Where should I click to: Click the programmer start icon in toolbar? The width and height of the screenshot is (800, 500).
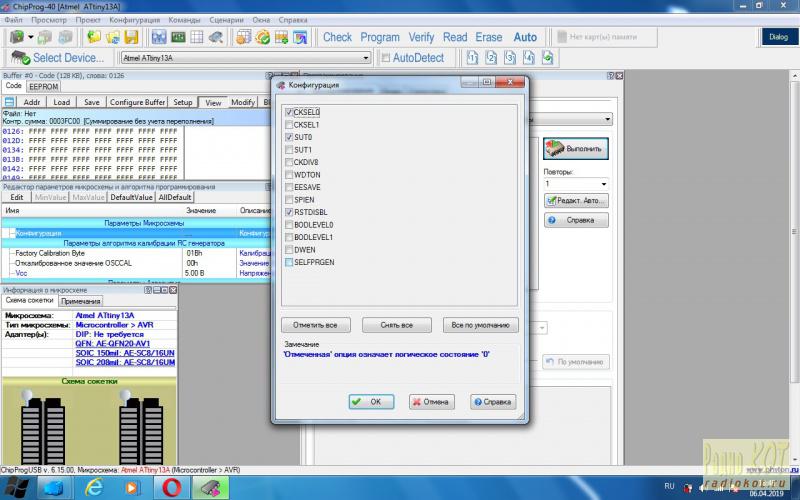pos(17,37)
